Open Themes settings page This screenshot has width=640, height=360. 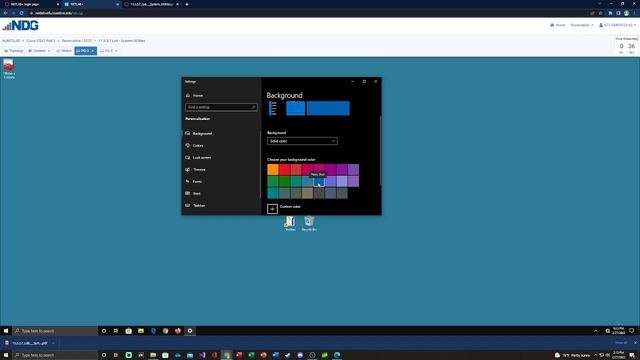(199, 169)
